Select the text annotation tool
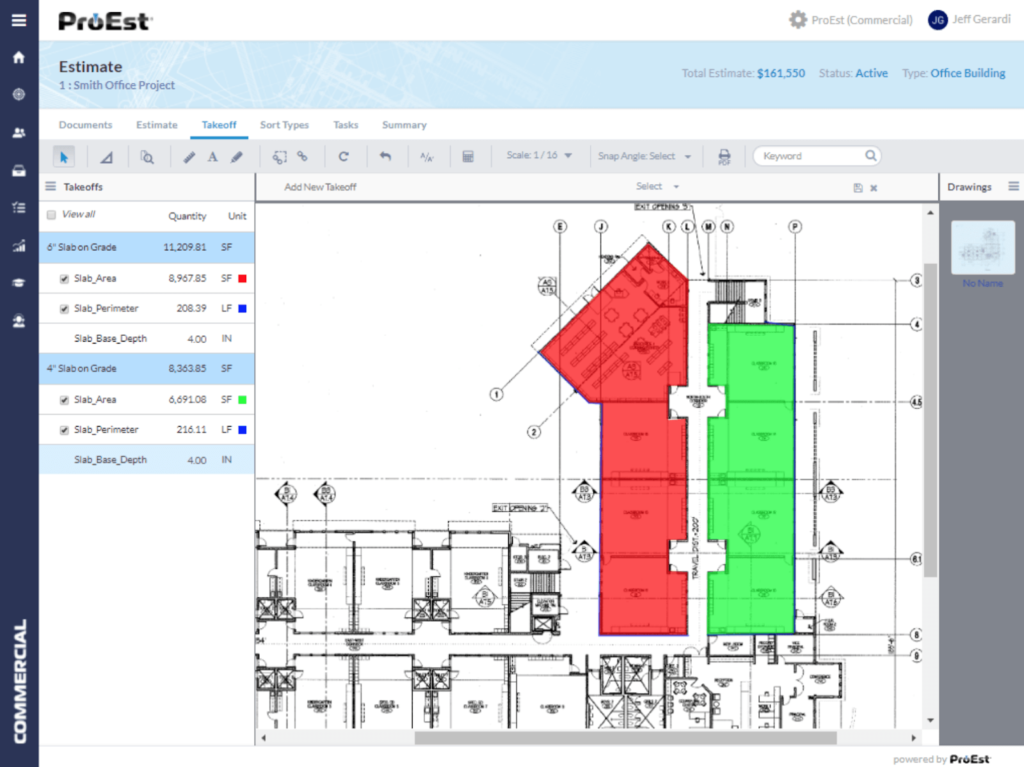Screen dimensions: 1024x767 pyautogui.click(x=211, y=157)
